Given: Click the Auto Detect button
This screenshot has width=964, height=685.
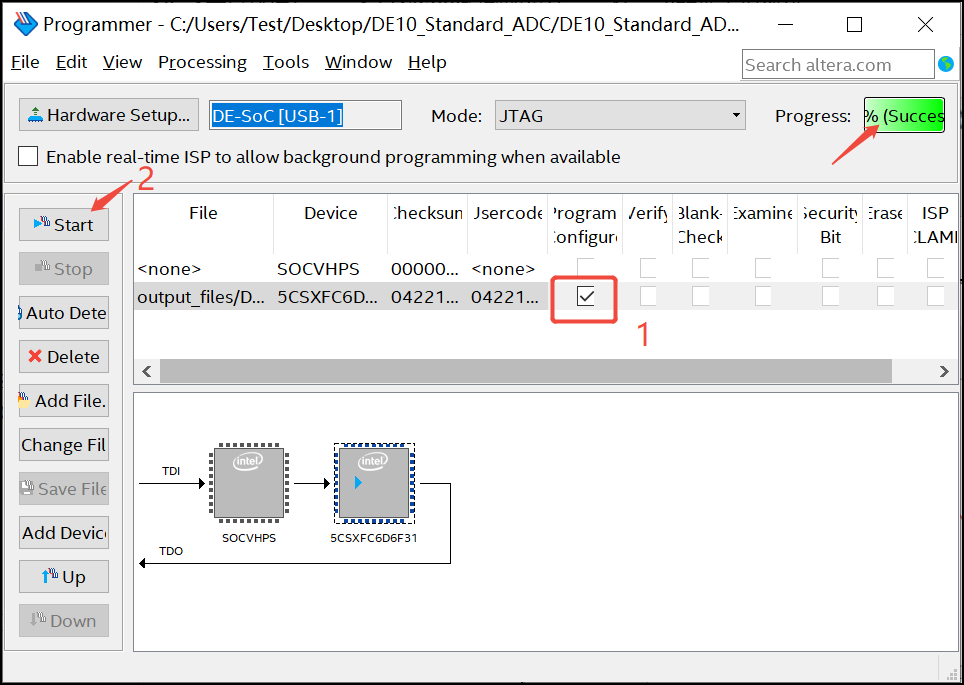Looking at the screenshot, I should point(64,312).
